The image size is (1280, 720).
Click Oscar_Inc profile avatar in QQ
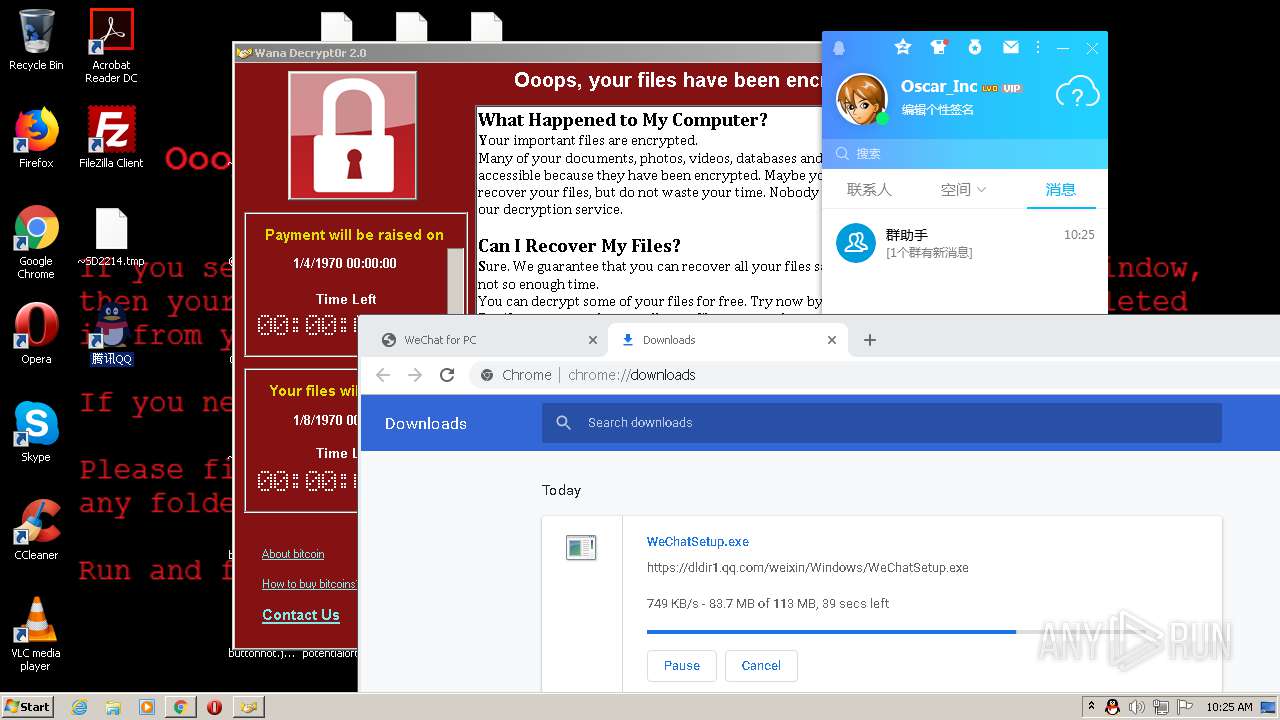[861, 99]
